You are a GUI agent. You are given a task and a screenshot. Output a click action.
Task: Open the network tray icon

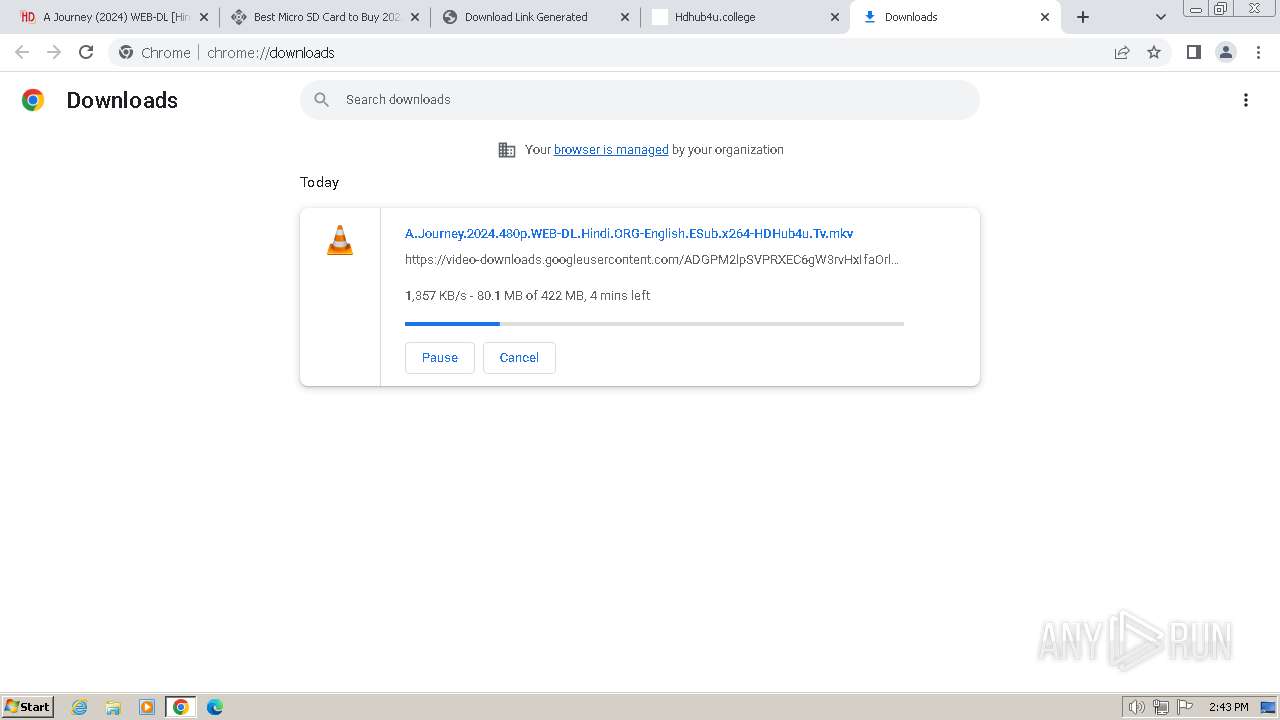[1161, 707]
